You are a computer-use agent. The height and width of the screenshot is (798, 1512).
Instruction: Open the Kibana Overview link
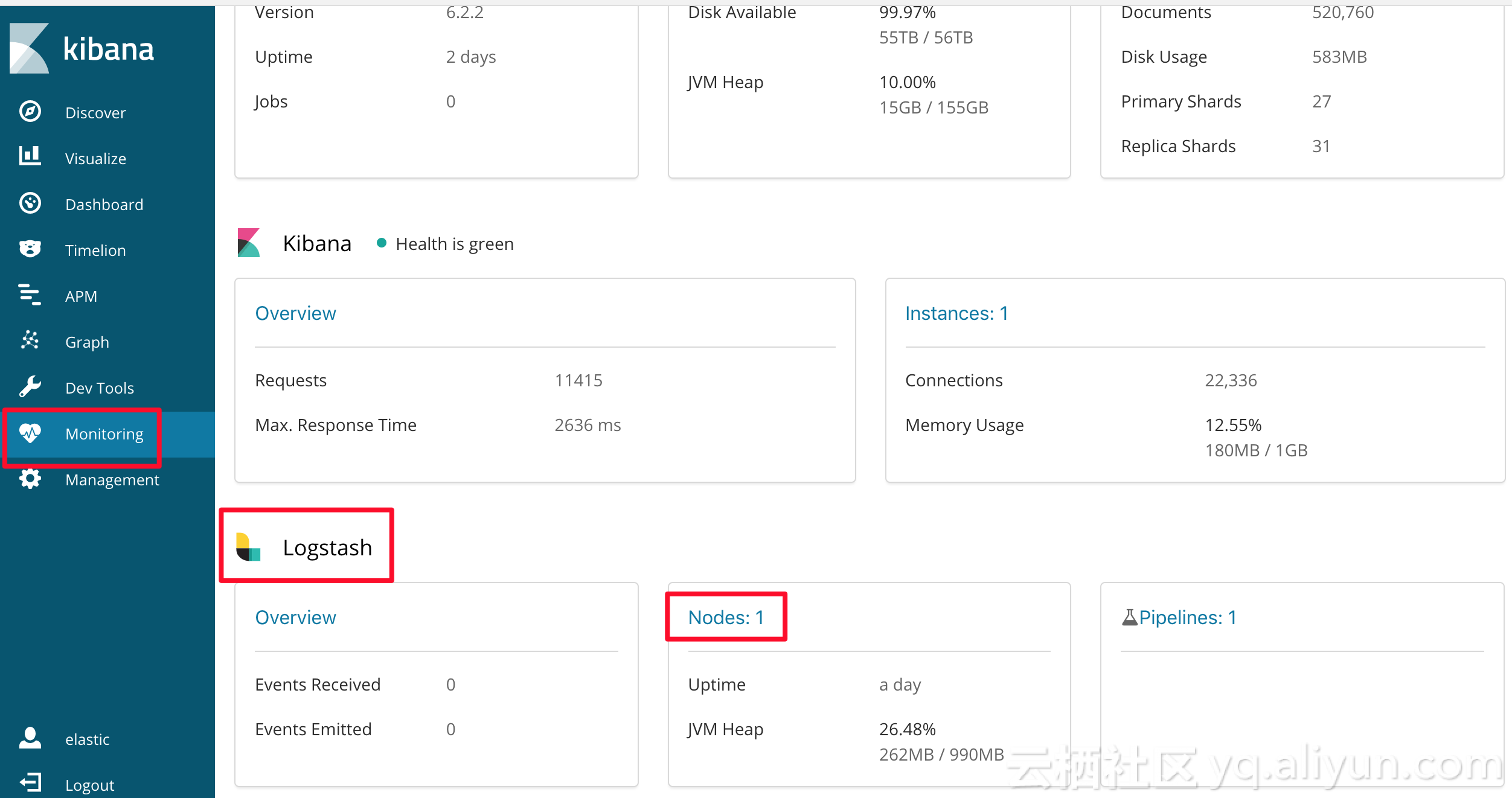click(295, 313)
